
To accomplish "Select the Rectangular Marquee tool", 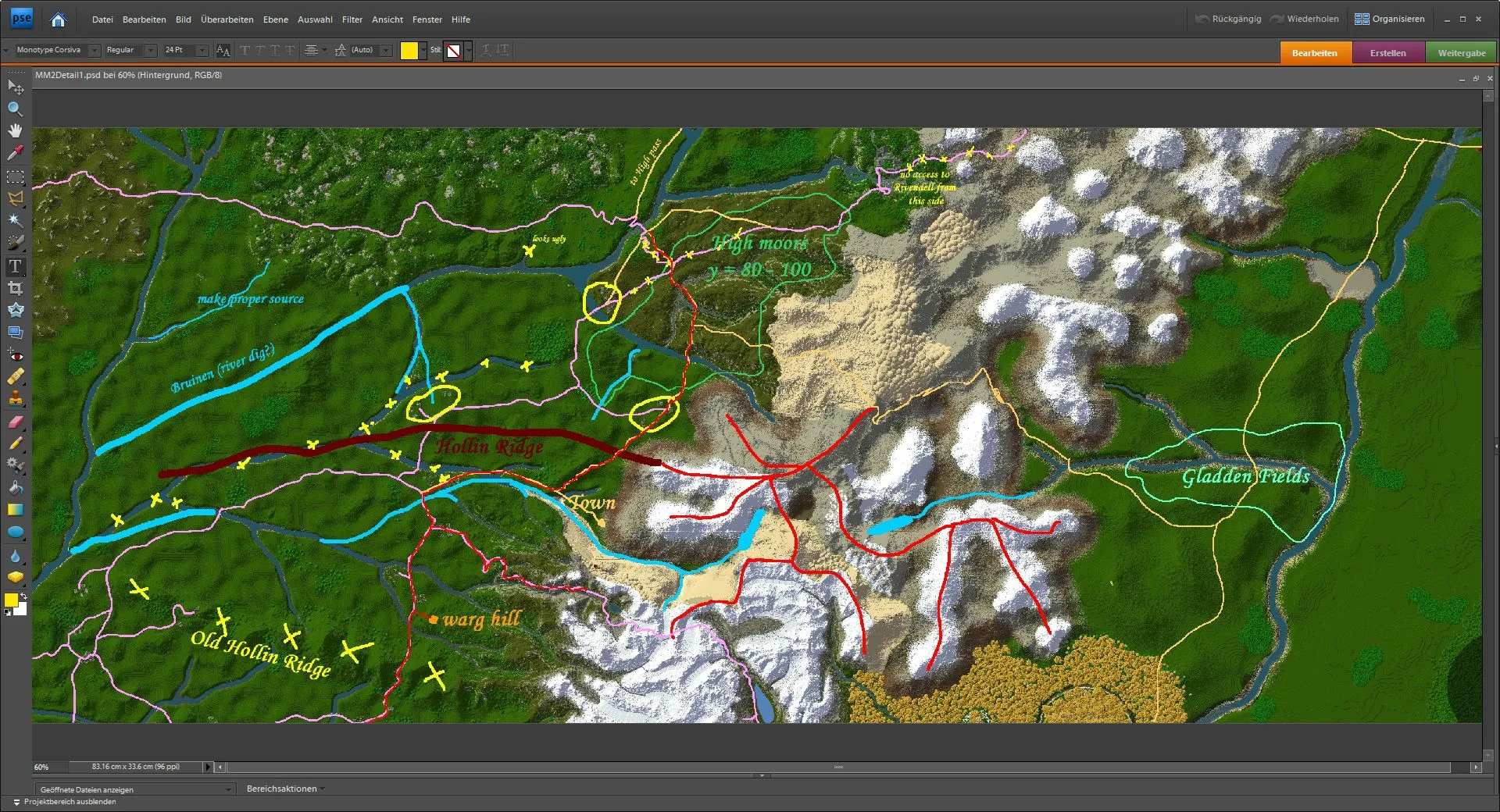I will 16,177.
